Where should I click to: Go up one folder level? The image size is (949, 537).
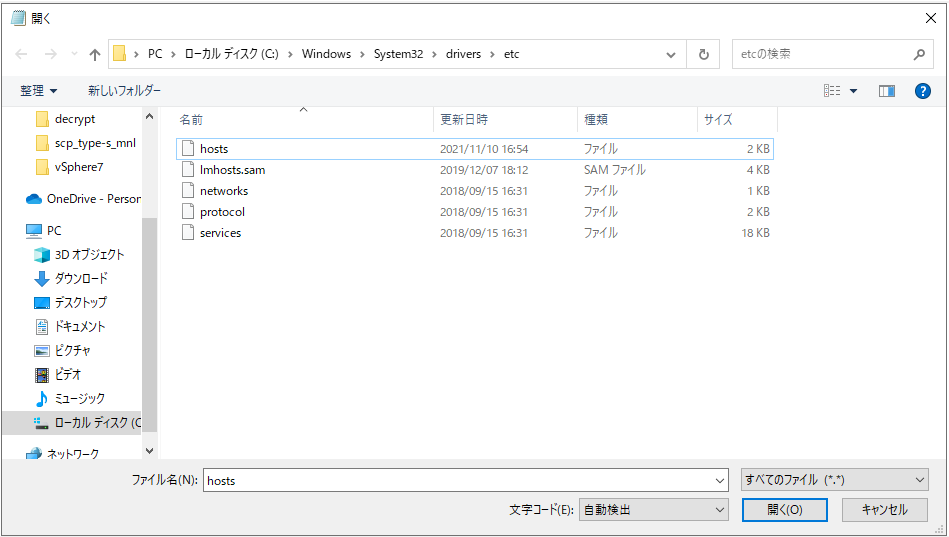pos(94,54)
